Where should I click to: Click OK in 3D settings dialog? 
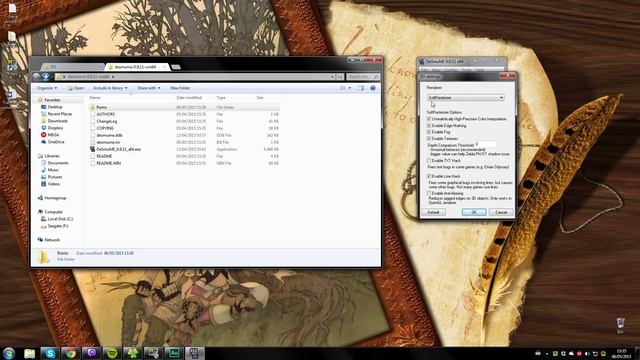[474, 212]
